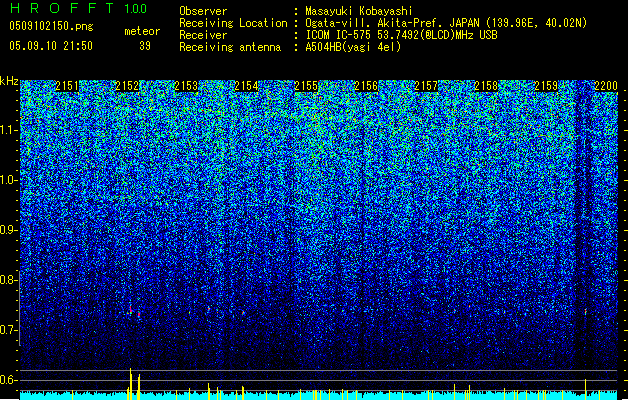
Task: Click the 'Receiving antenna' label
Action: point(230,47)
